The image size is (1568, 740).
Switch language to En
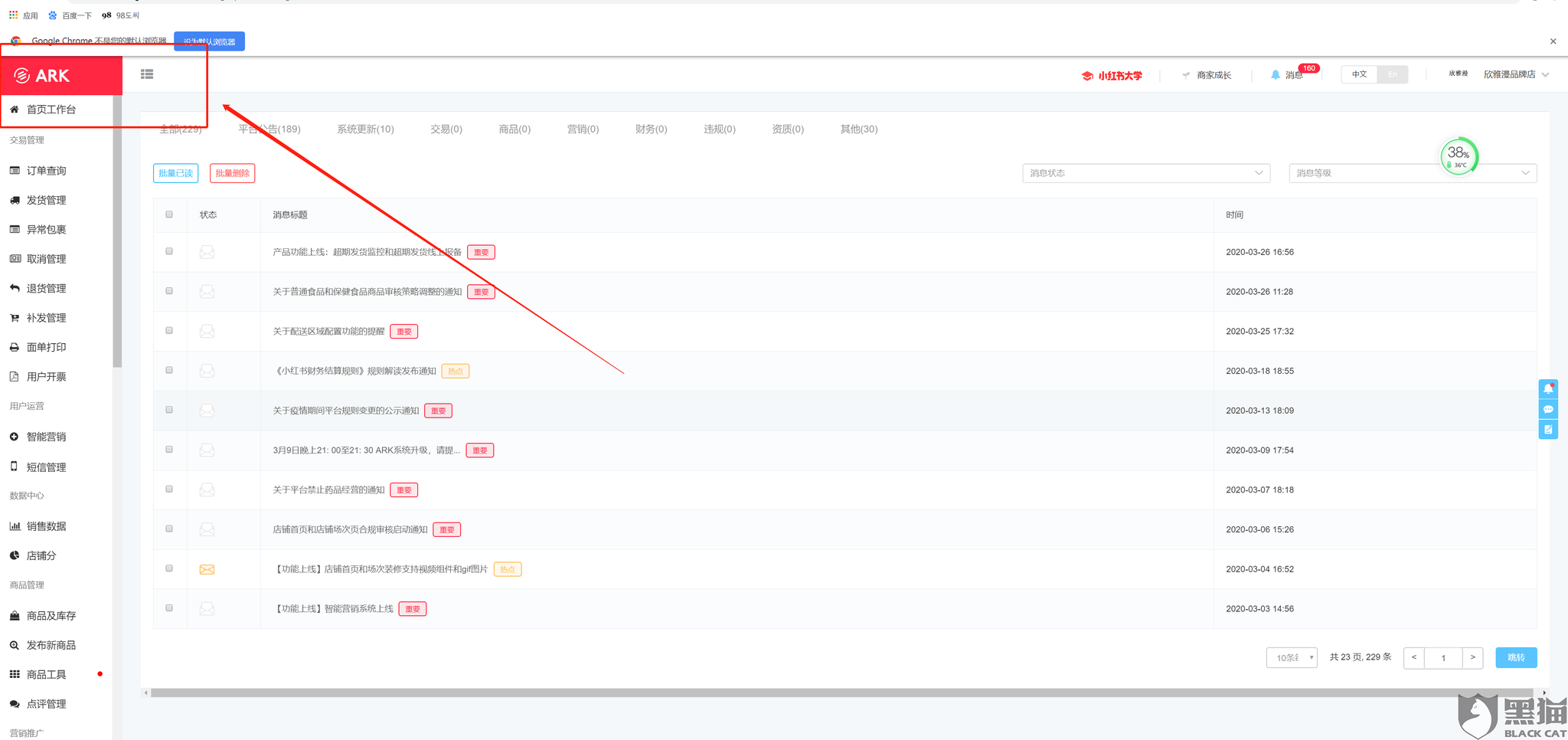coord(1393,74)
